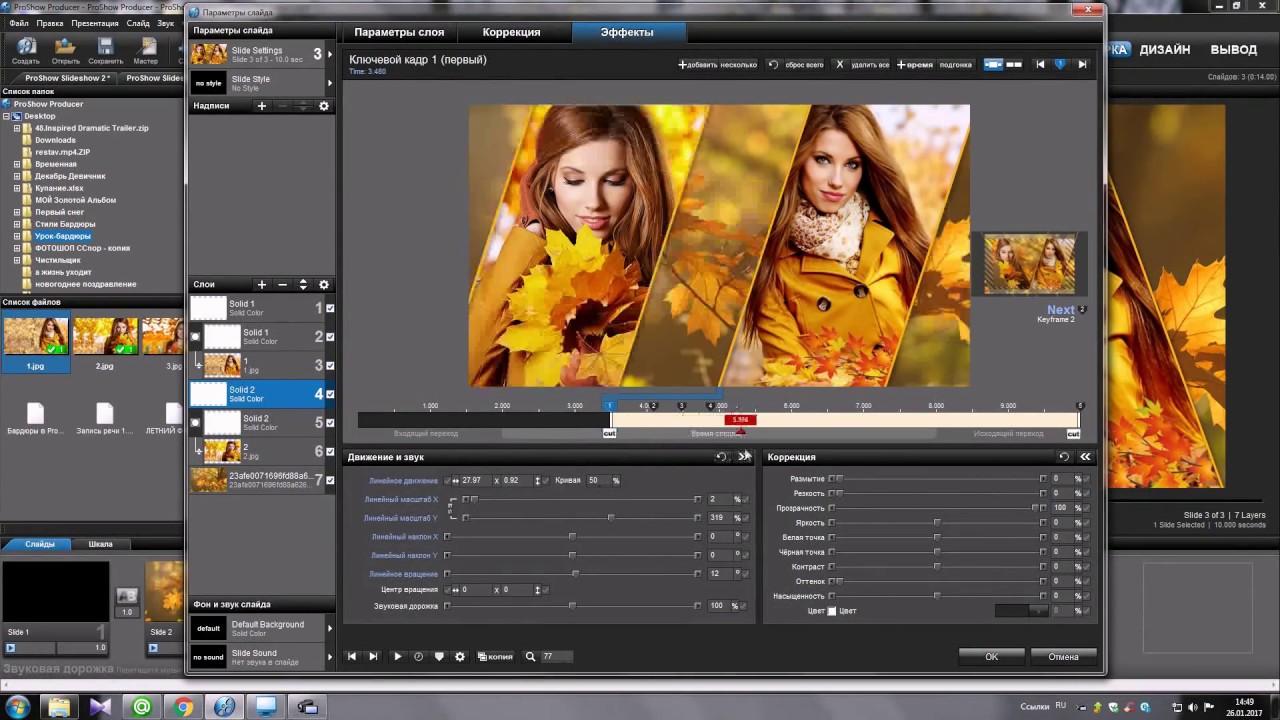Click the magnifier zoom icon beside the 77 field
This screenshot has height=720, width=1280.
(x=531, y=657)
